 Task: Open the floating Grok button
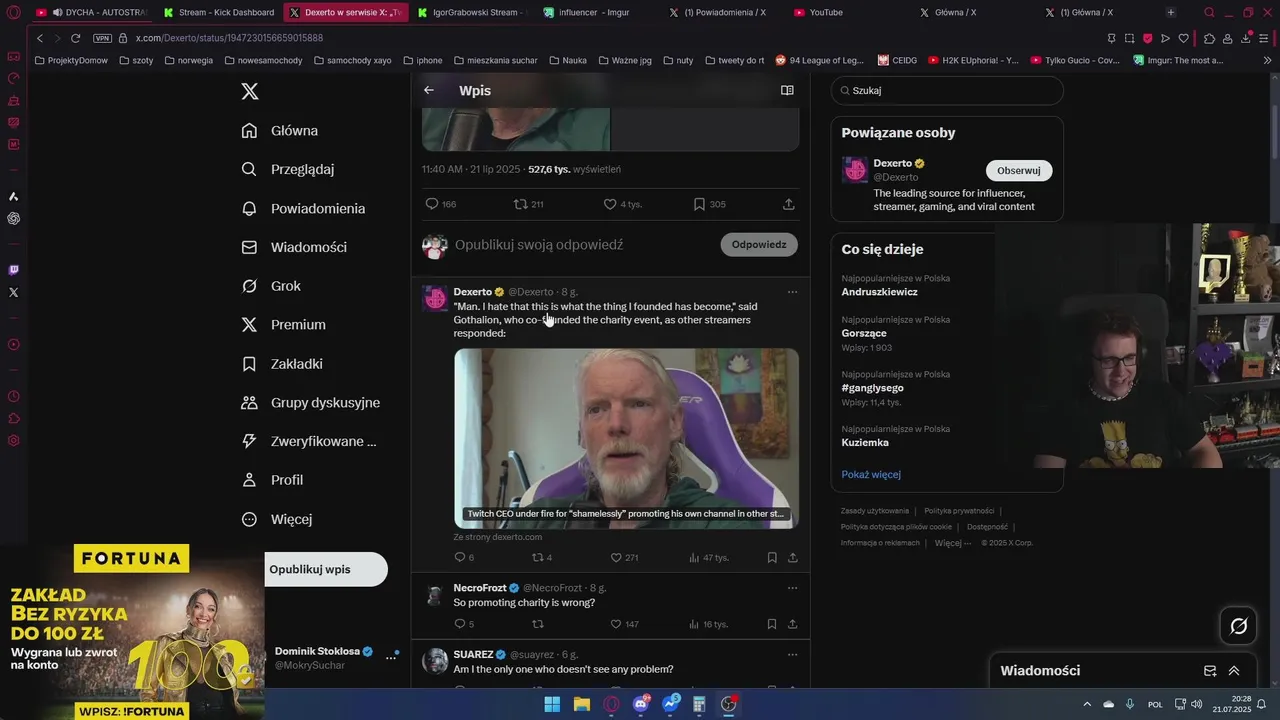1238,626
